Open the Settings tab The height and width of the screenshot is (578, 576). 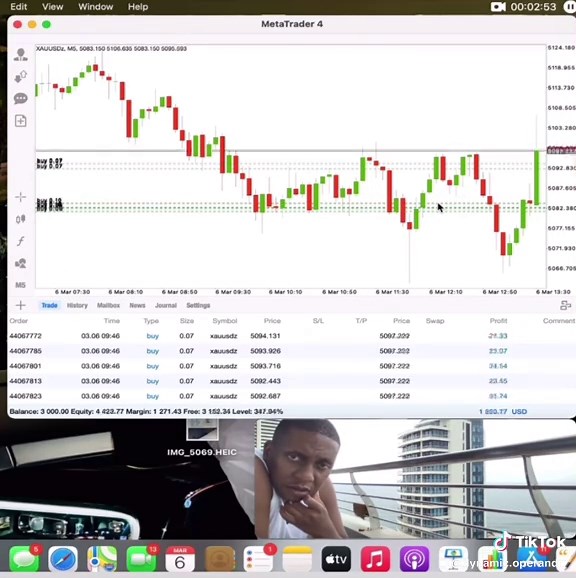click(198, 305)
